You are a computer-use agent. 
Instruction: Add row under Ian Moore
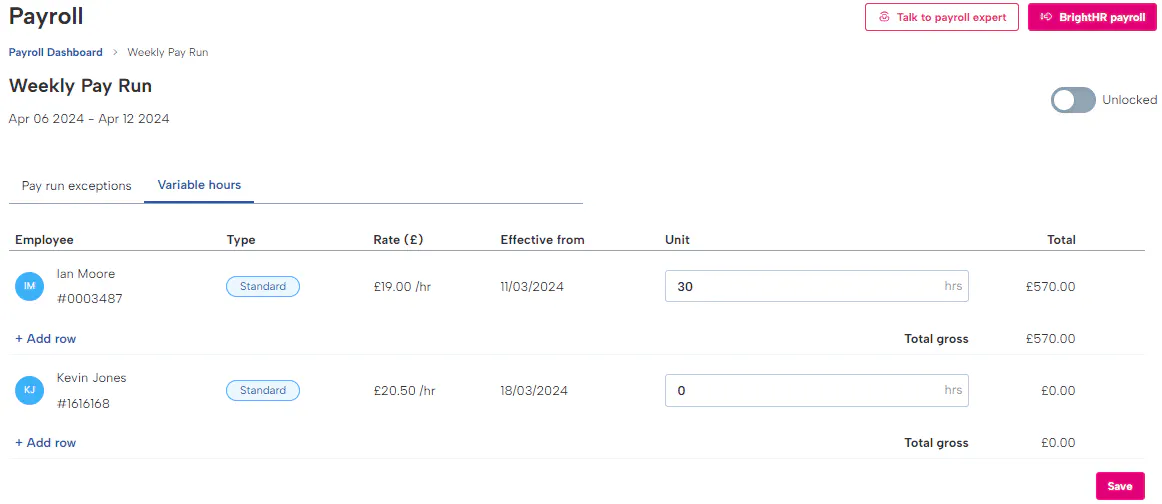pyautogui.click(x=46, y=339)
